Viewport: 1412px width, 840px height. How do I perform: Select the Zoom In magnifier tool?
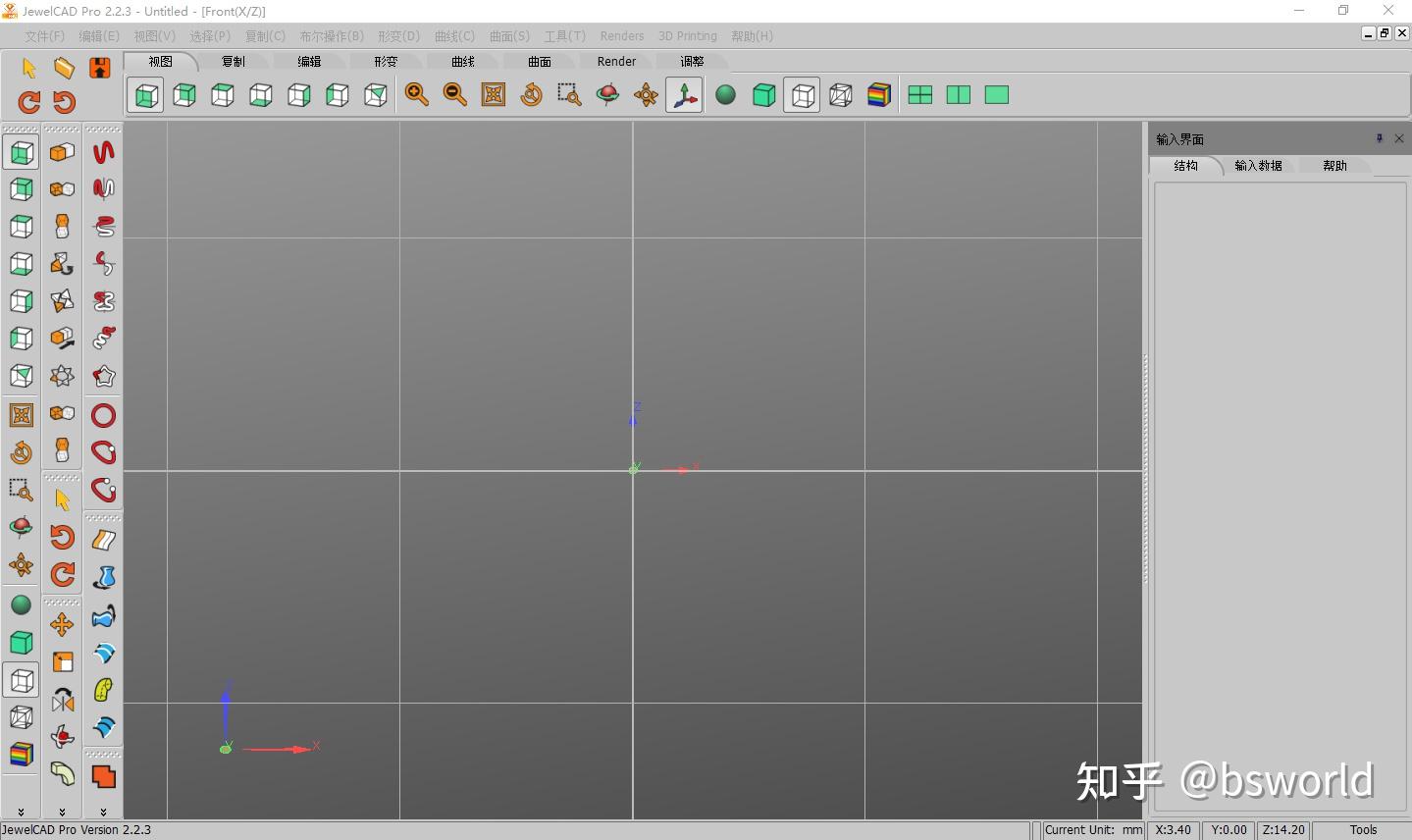[416, 94]
